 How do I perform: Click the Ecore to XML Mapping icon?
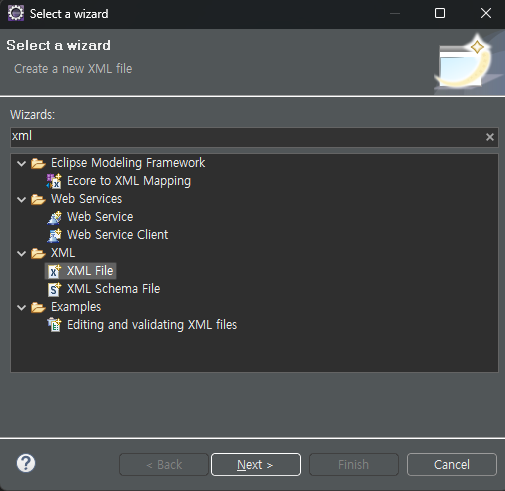[x=54, y=181]
